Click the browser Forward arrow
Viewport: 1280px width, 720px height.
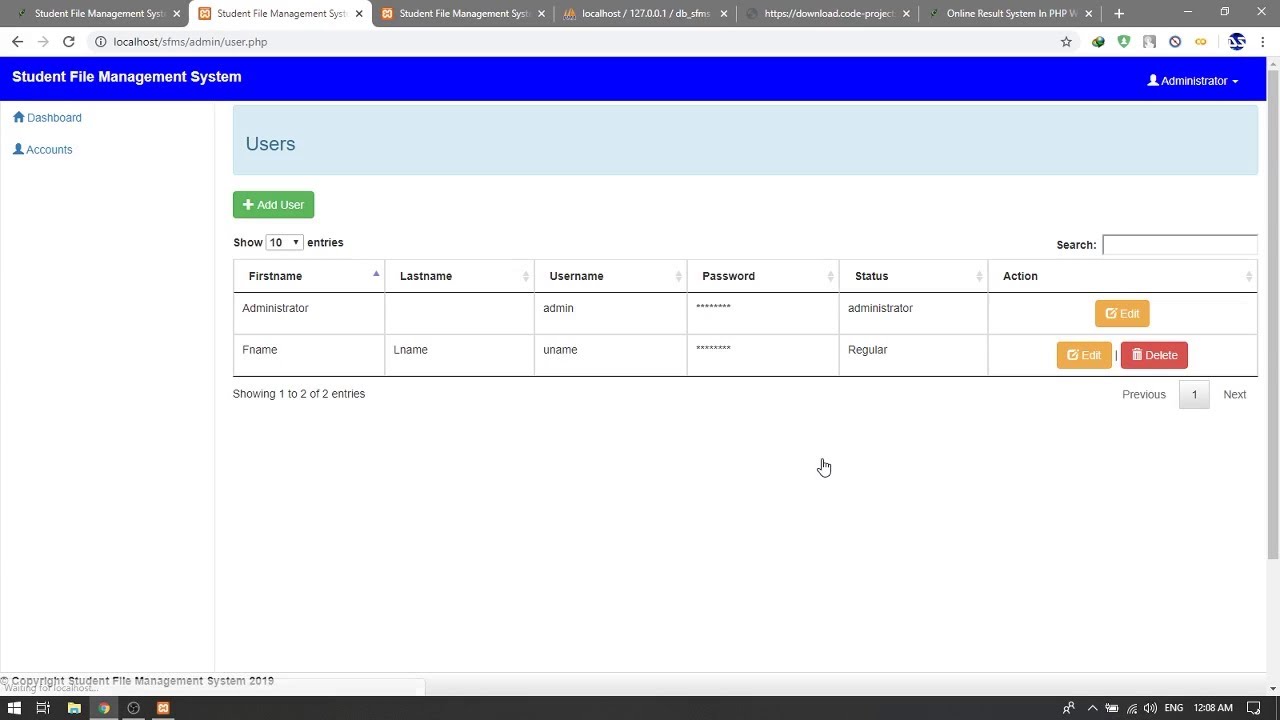43,42
